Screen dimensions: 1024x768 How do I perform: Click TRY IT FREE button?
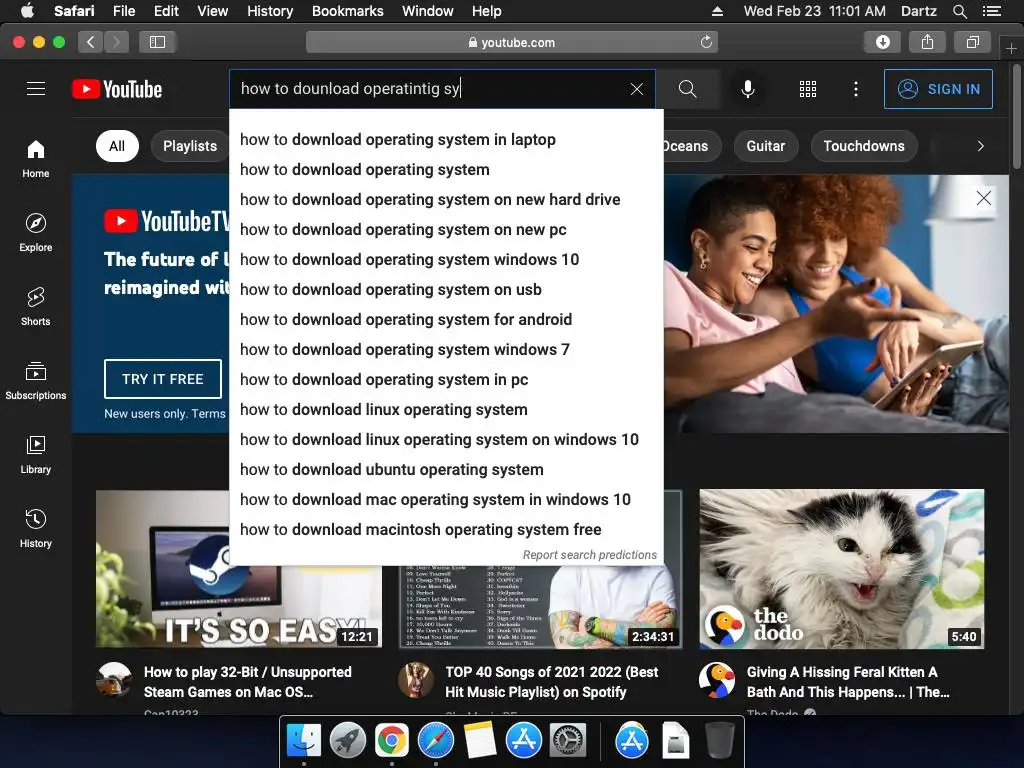(x=163, y=379)
